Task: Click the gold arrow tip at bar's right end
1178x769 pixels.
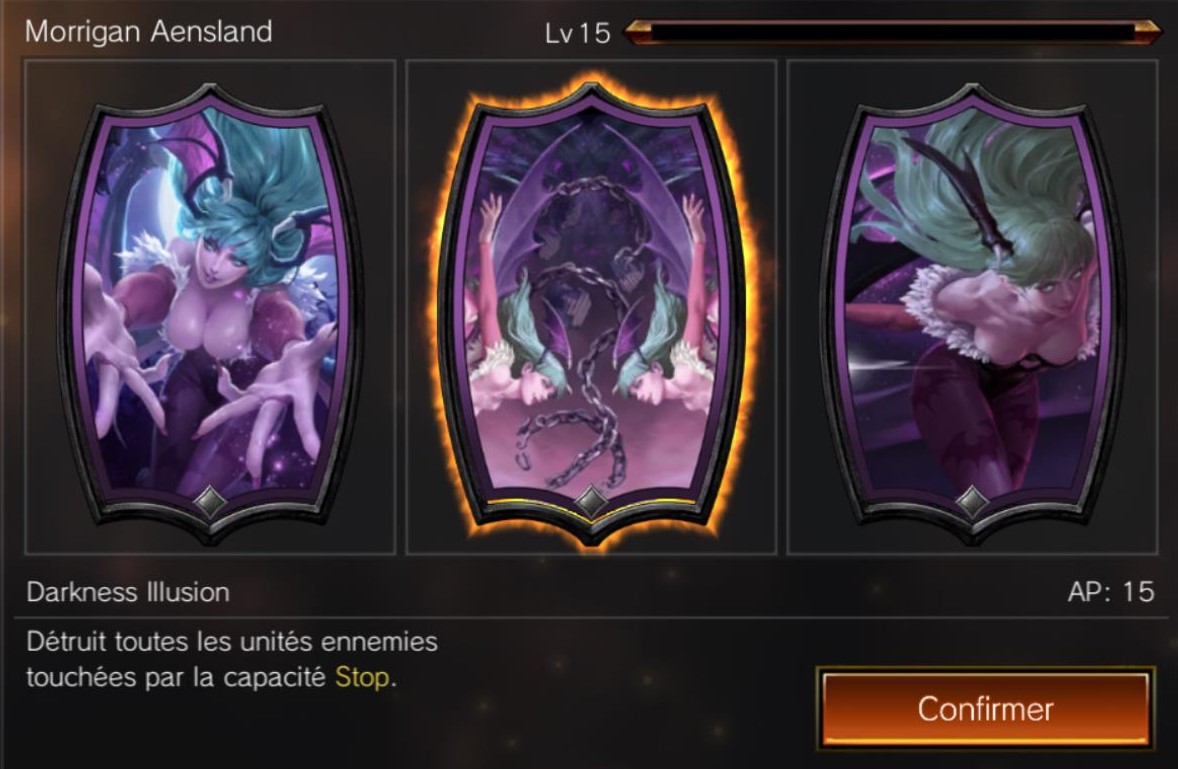Action: click(1148, 32)
